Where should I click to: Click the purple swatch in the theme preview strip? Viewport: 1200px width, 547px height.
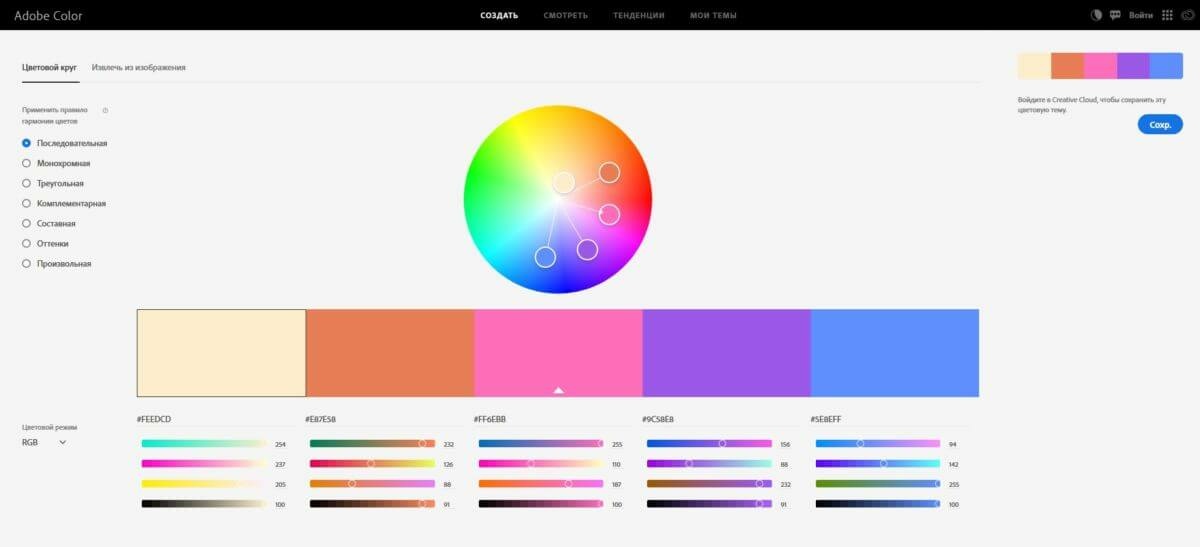[1133, 65]
